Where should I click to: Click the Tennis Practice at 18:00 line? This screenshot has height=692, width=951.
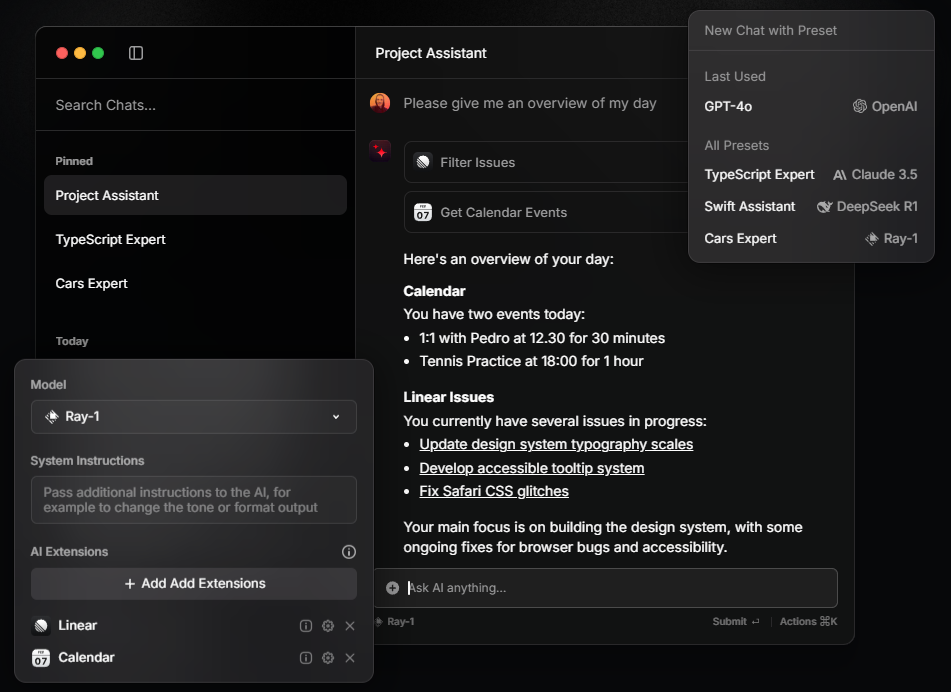tap(531, 361)
